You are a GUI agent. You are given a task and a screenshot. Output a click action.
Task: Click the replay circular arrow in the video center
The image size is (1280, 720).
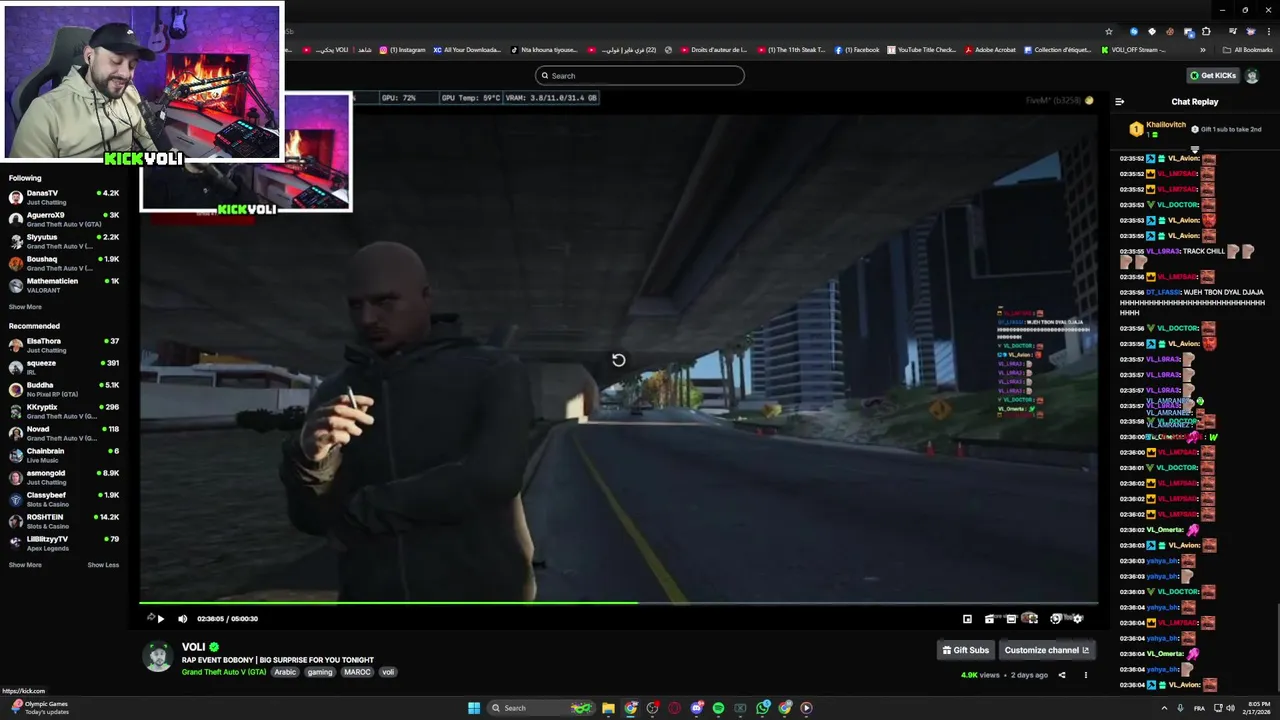[x=618, y=360]
